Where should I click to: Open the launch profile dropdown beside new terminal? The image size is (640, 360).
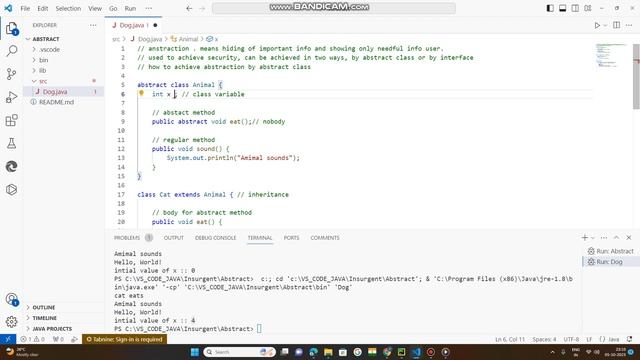[x=593, y=238]
